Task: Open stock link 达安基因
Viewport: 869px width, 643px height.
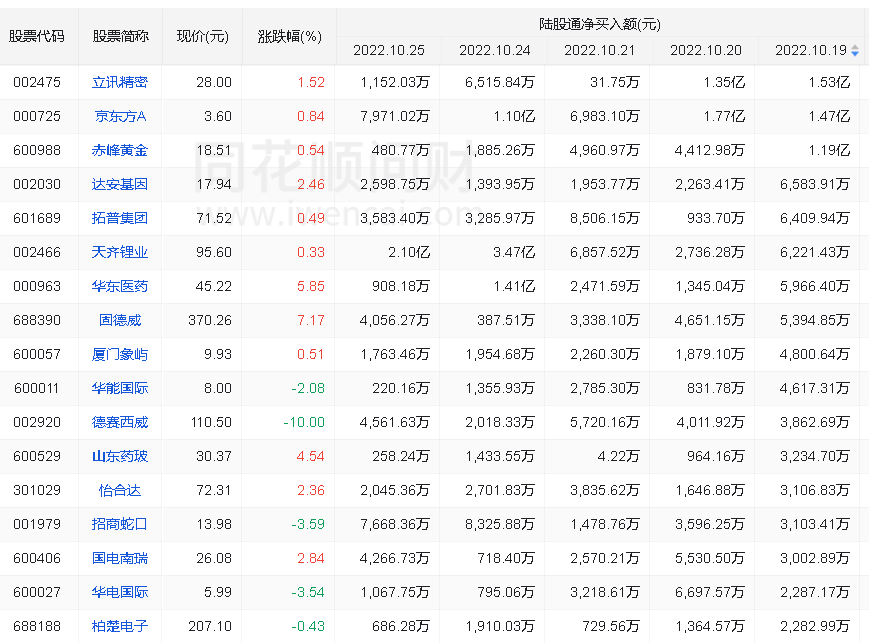Action: (x=120, y=184)
